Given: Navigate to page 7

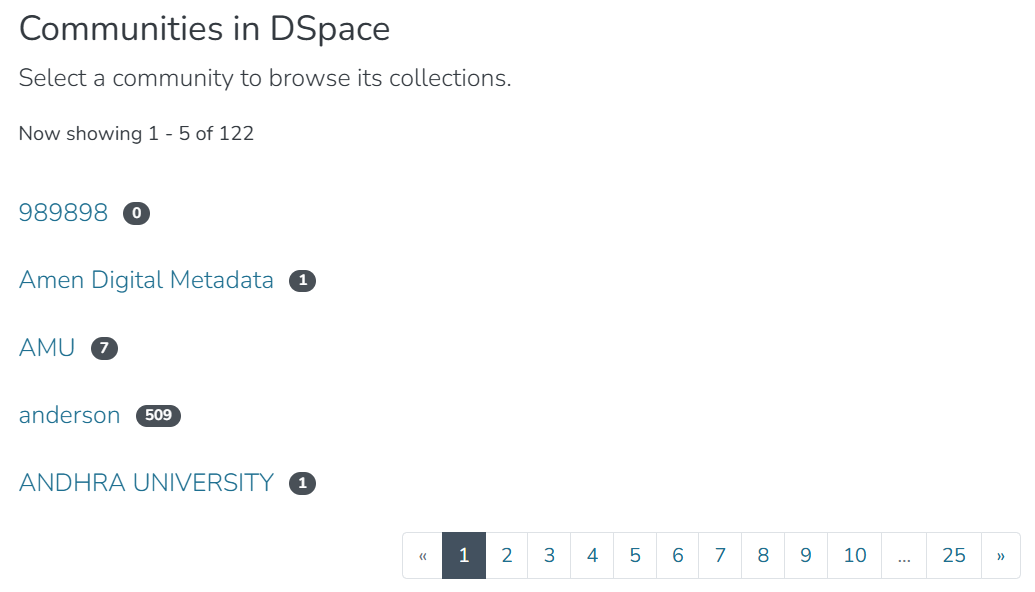Looking at the screenshot, I should (x=719, y=555).
